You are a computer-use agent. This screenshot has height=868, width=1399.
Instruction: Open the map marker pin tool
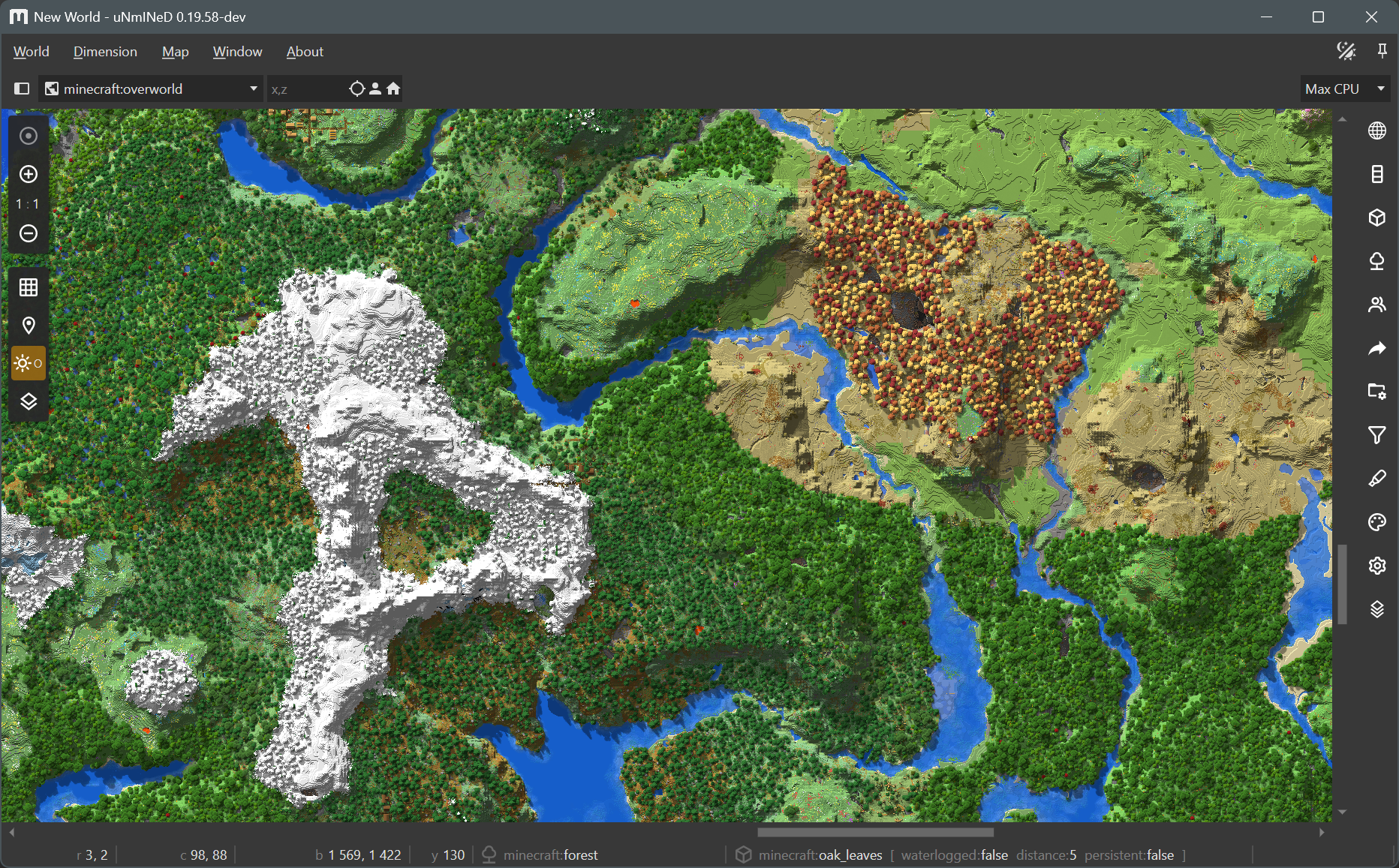click(29, 326)
